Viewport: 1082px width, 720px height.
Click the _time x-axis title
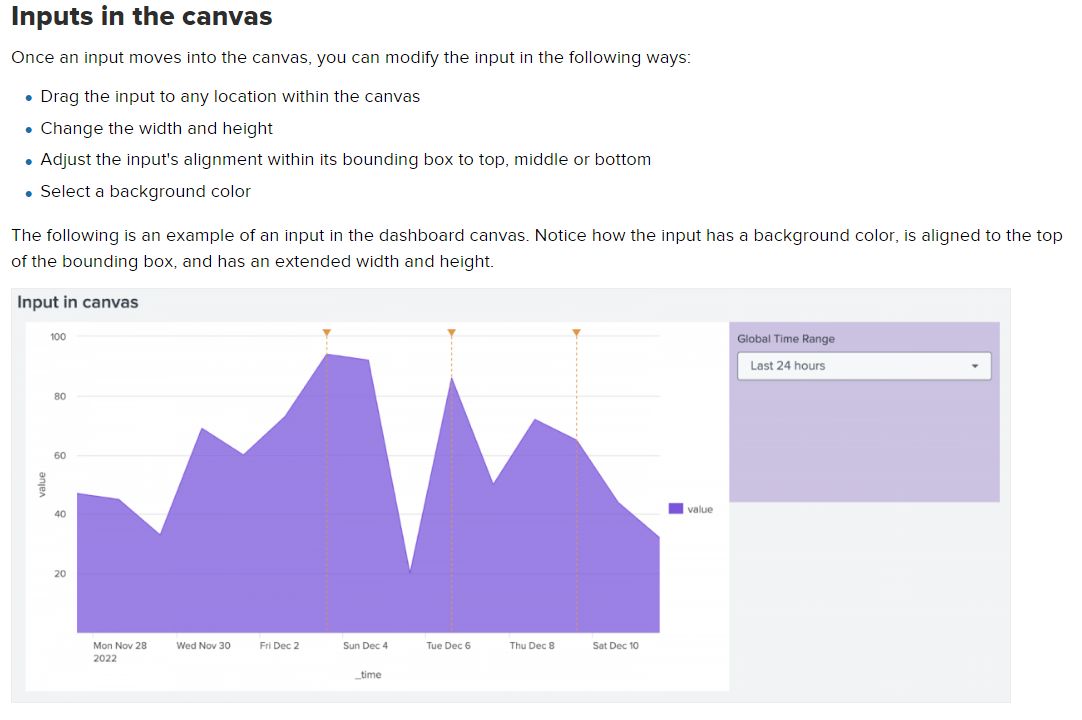pyautogui.click(x=368, y=675)
